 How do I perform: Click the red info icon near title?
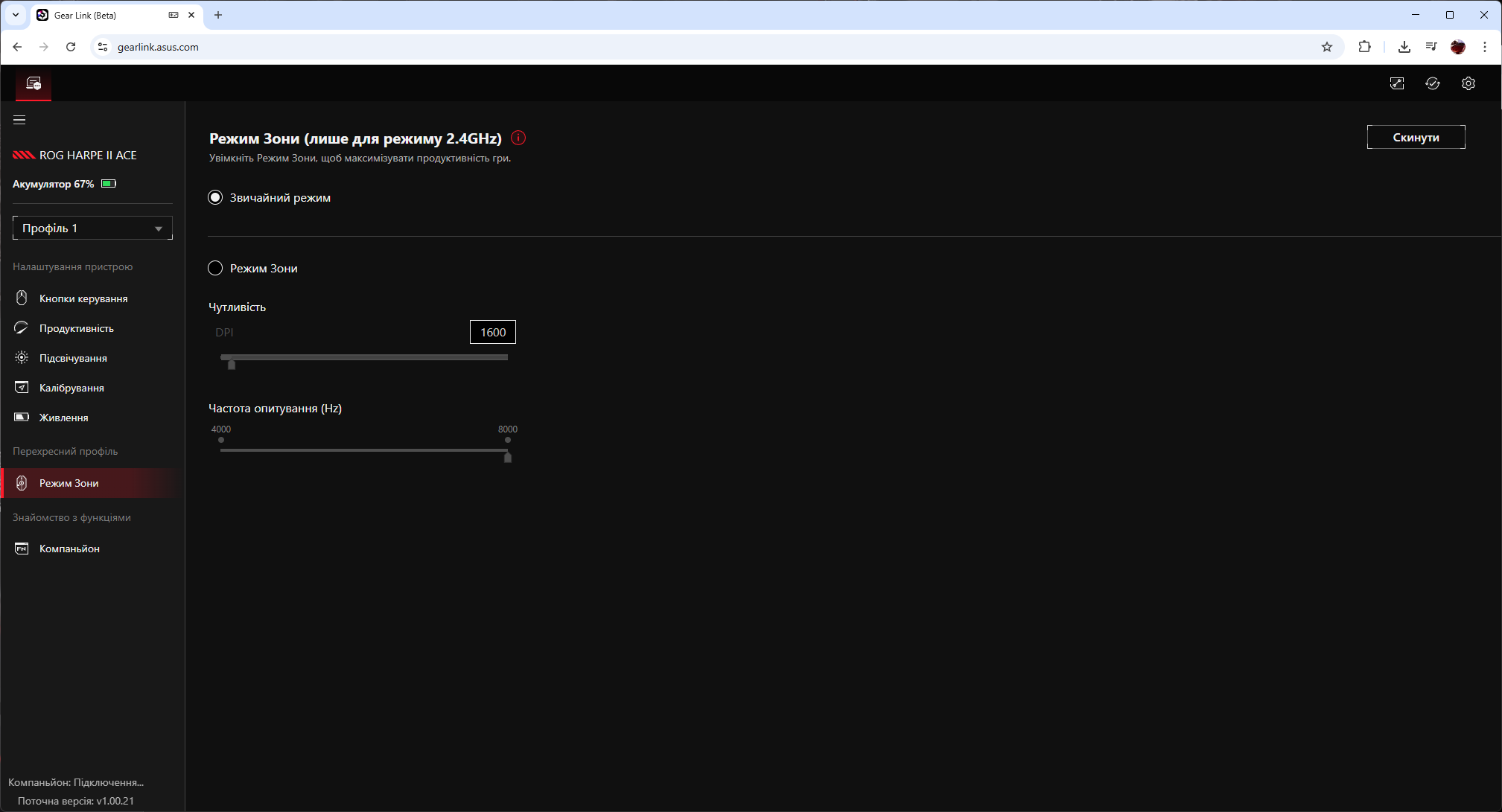point(518,138)
